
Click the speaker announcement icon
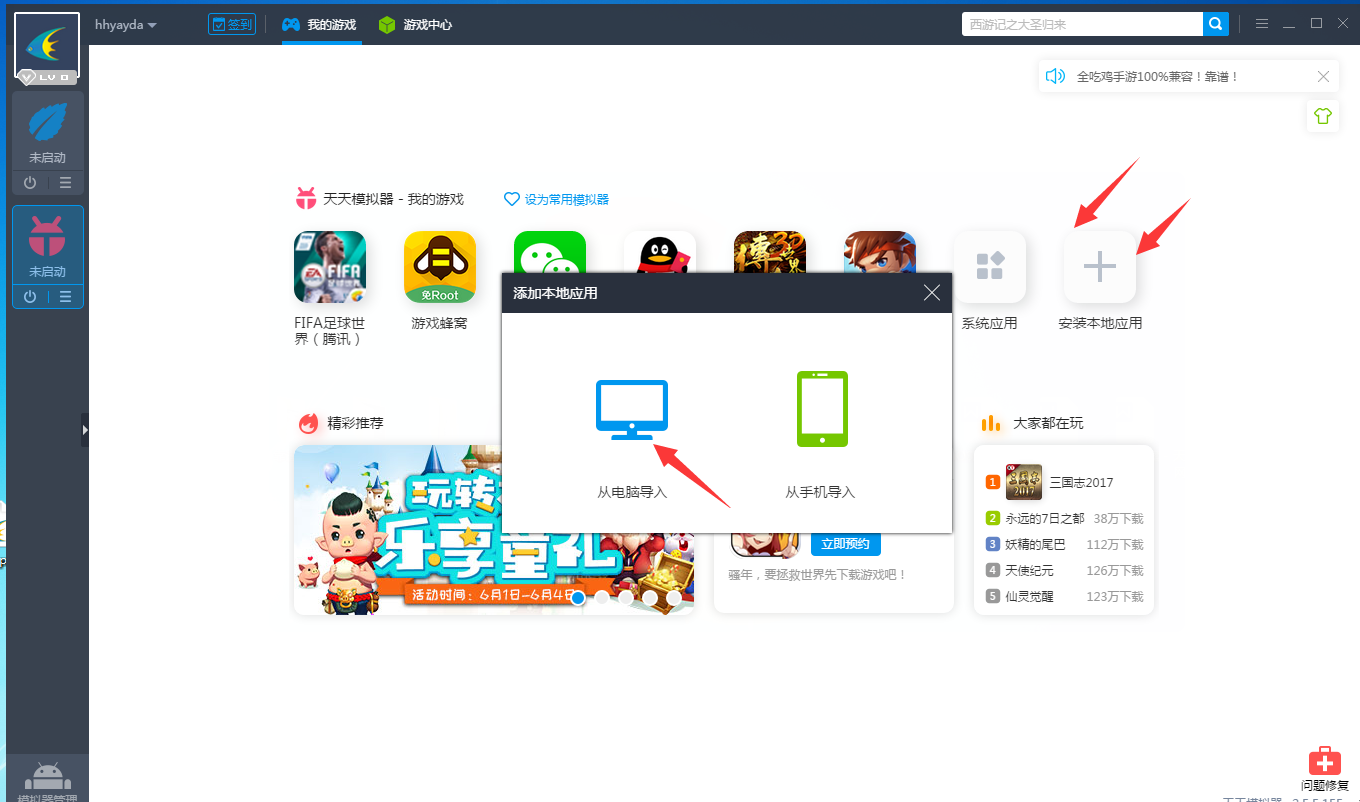1055,76
